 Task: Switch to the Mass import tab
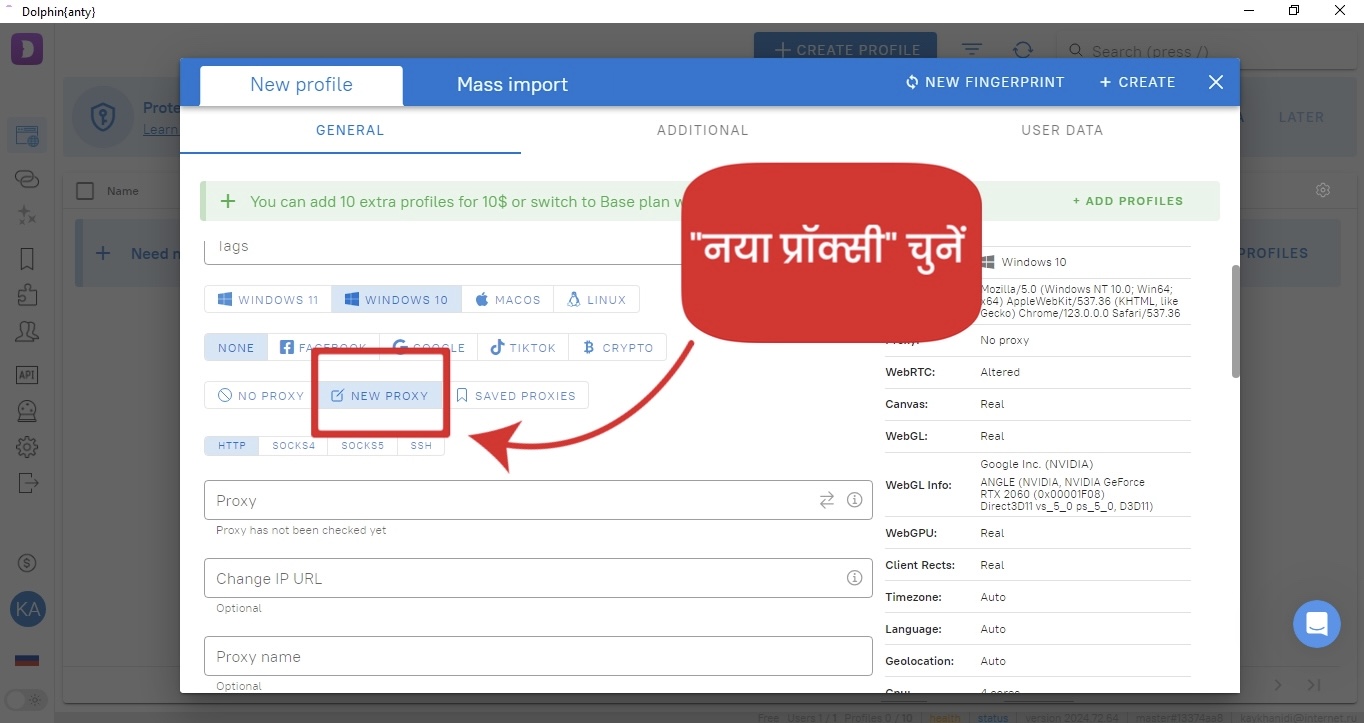(x=512, y=85)
